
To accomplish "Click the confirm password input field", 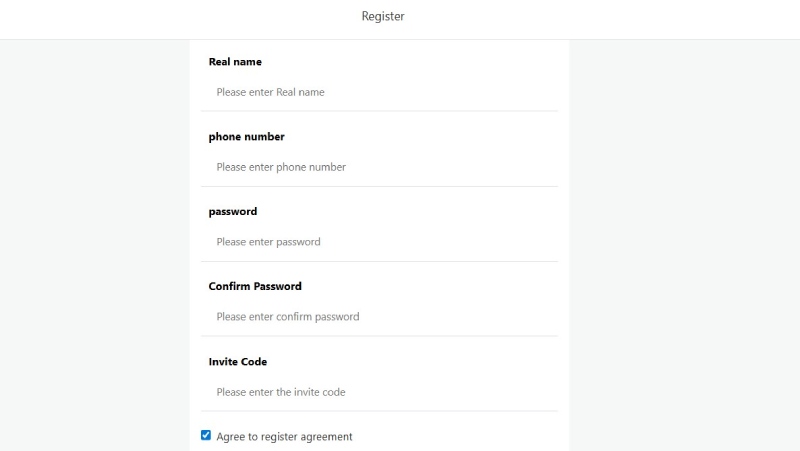I will point(380,317).
